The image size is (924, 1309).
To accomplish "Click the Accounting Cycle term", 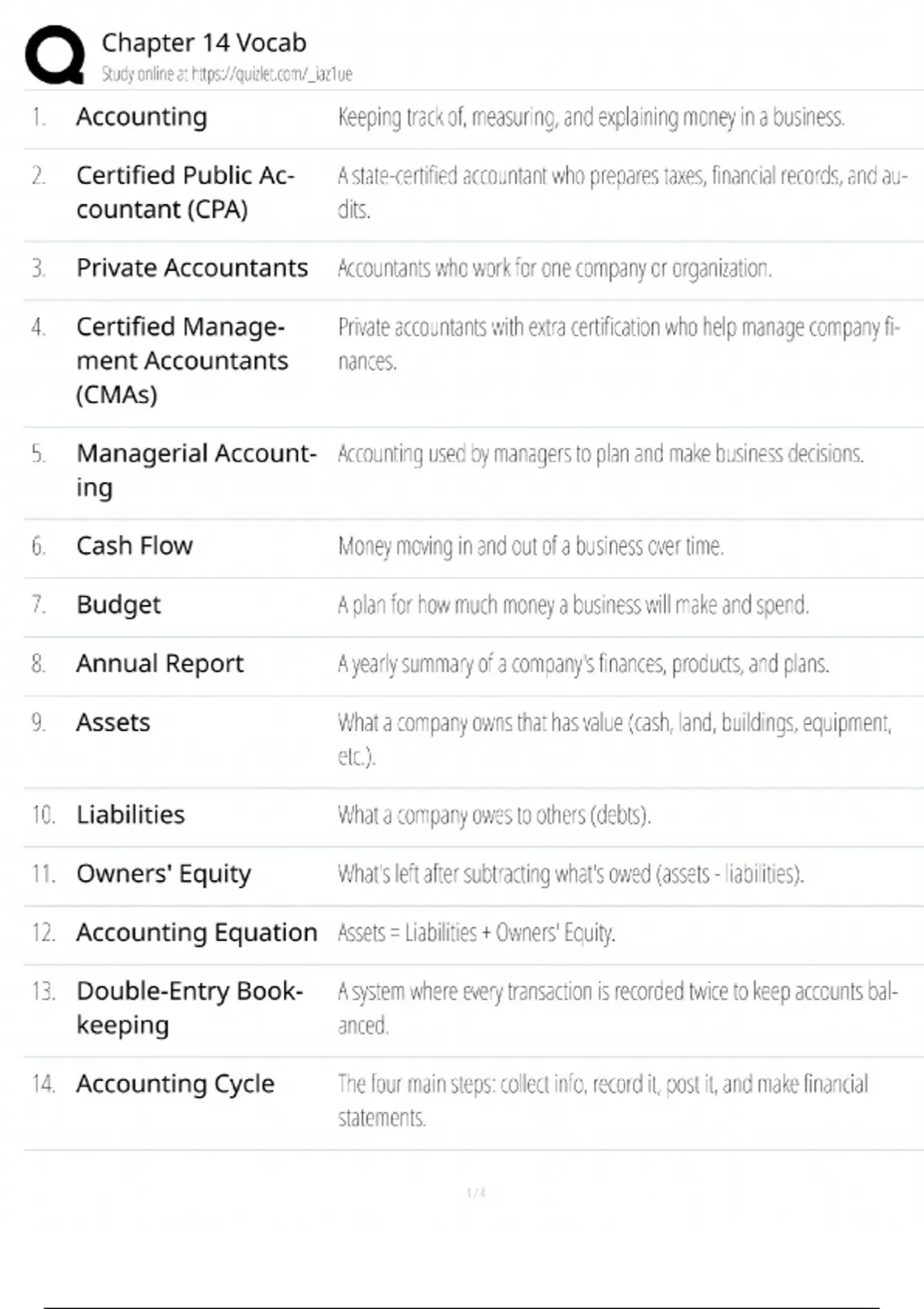I will [x=175, y=1084].
